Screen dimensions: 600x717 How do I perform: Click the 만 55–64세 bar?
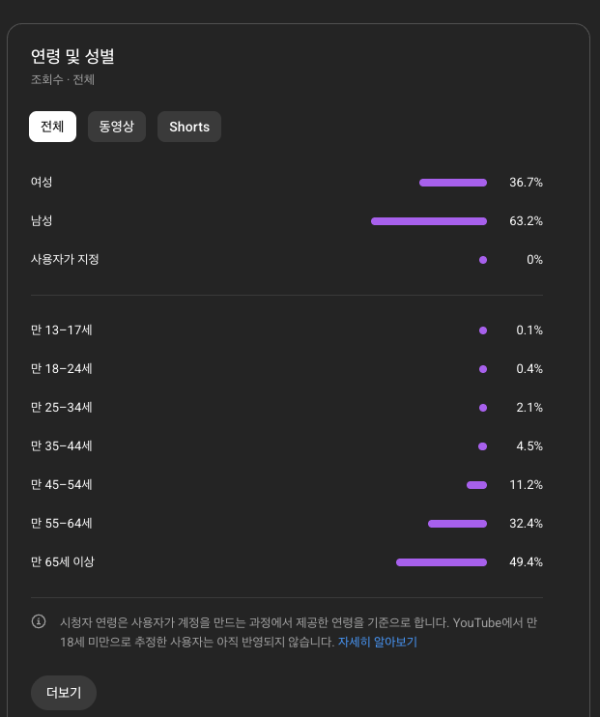457,524
